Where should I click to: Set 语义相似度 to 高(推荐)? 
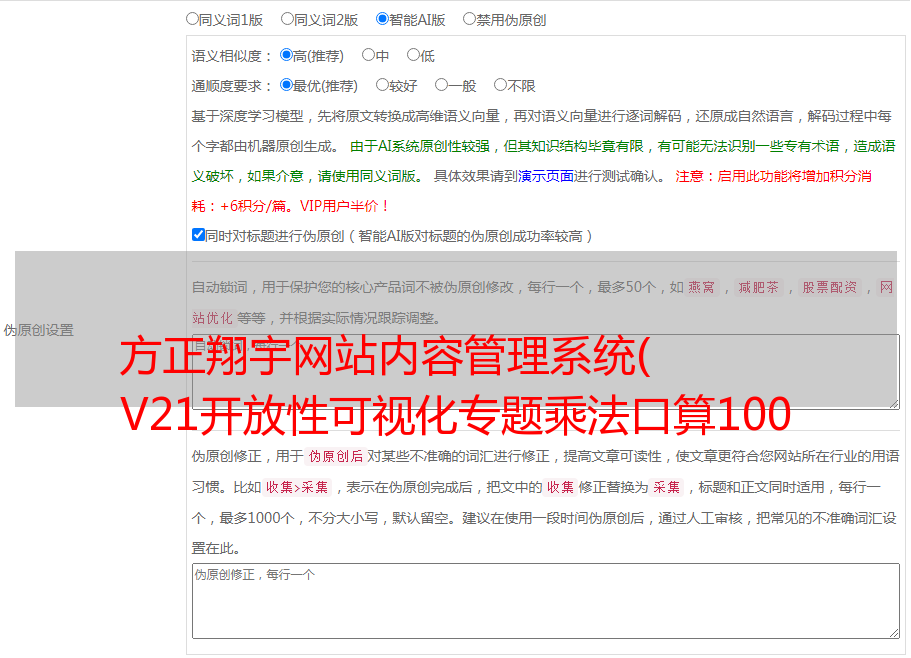286,55
